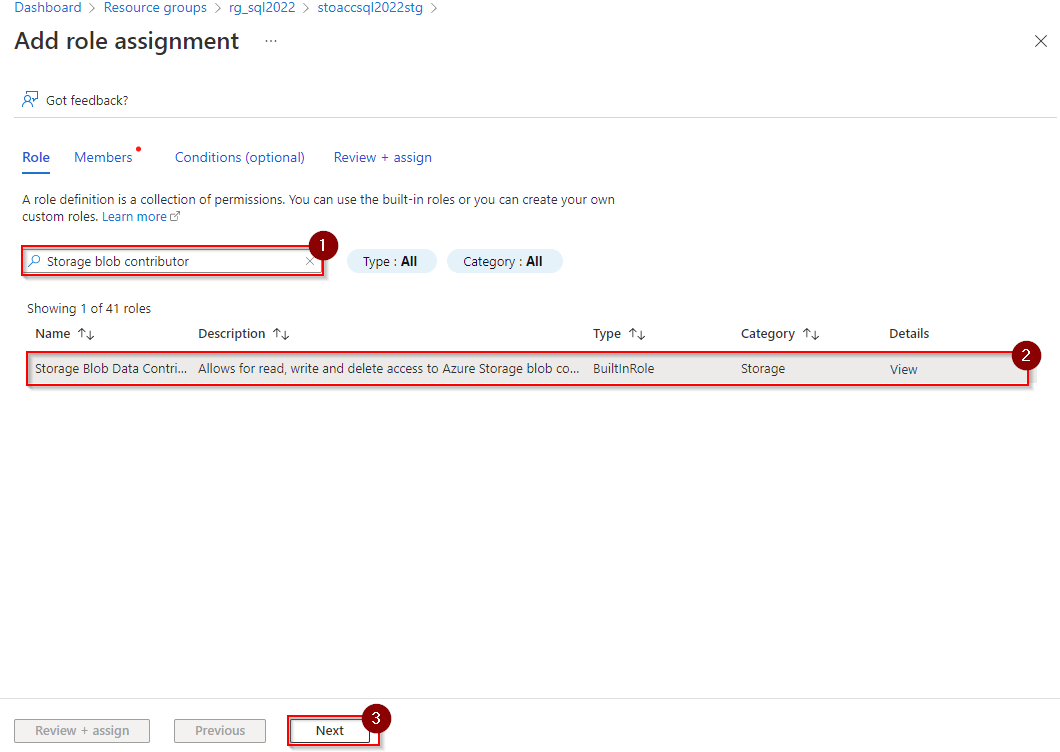The width and height of the screenshot is (1060, 752).
Task: Open the Conditions (optional) tab
Action: coord(239,157)
